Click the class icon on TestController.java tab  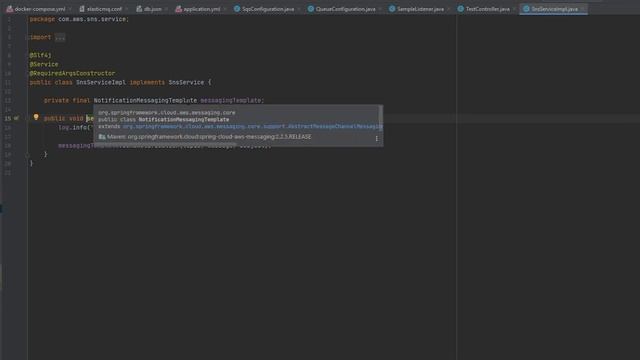460,9
